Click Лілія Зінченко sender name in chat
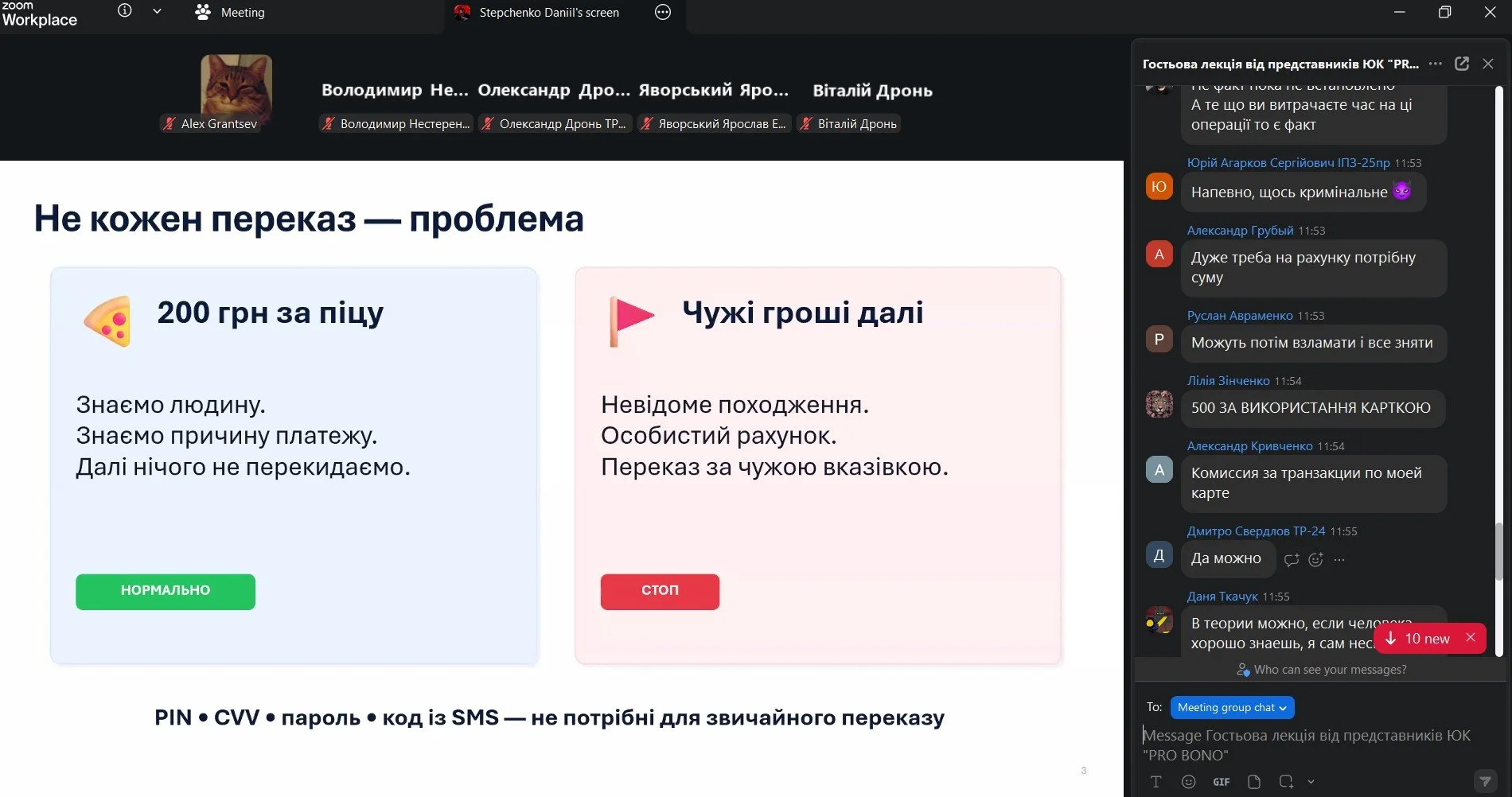 [x=1228, y=380]
